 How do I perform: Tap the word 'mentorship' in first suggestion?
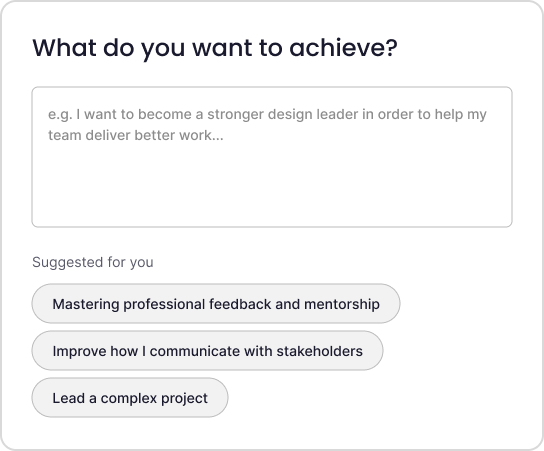tap(342, 304)
